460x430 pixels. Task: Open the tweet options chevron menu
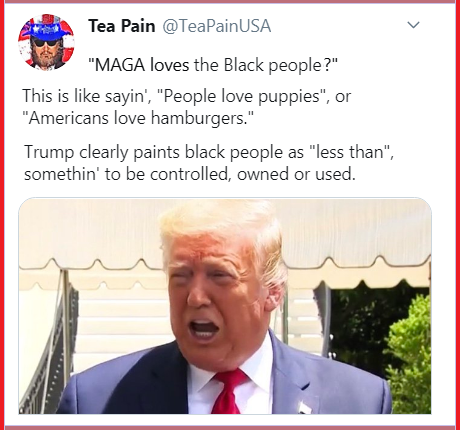tap(413, 25)
